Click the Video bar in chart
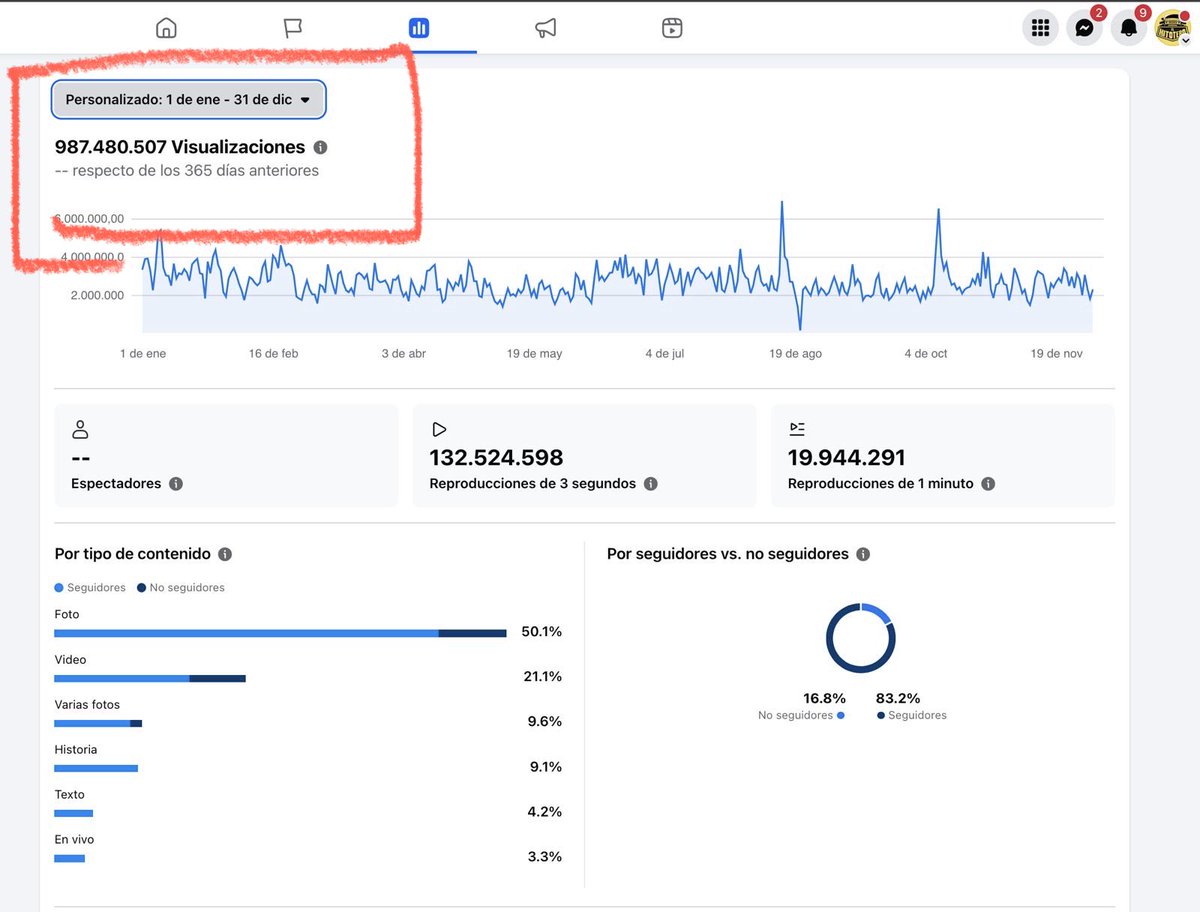 pos(150,678)
